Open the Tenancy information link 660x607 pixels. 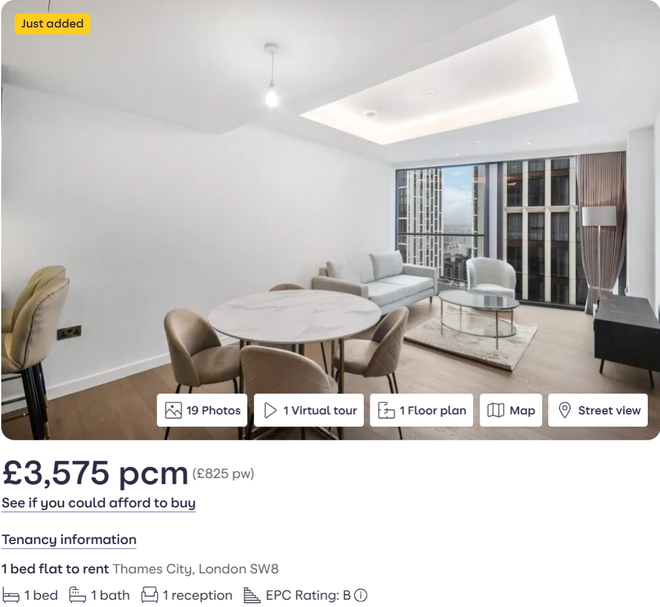69,540
